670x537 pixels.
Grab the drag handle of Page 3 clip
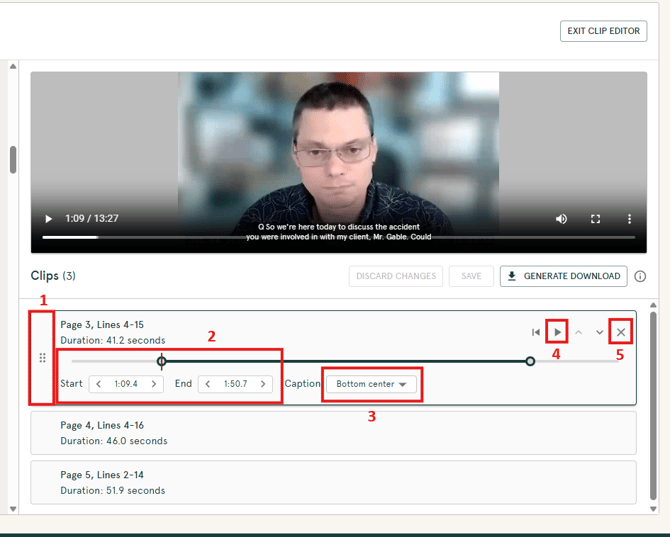coord(42,358)
